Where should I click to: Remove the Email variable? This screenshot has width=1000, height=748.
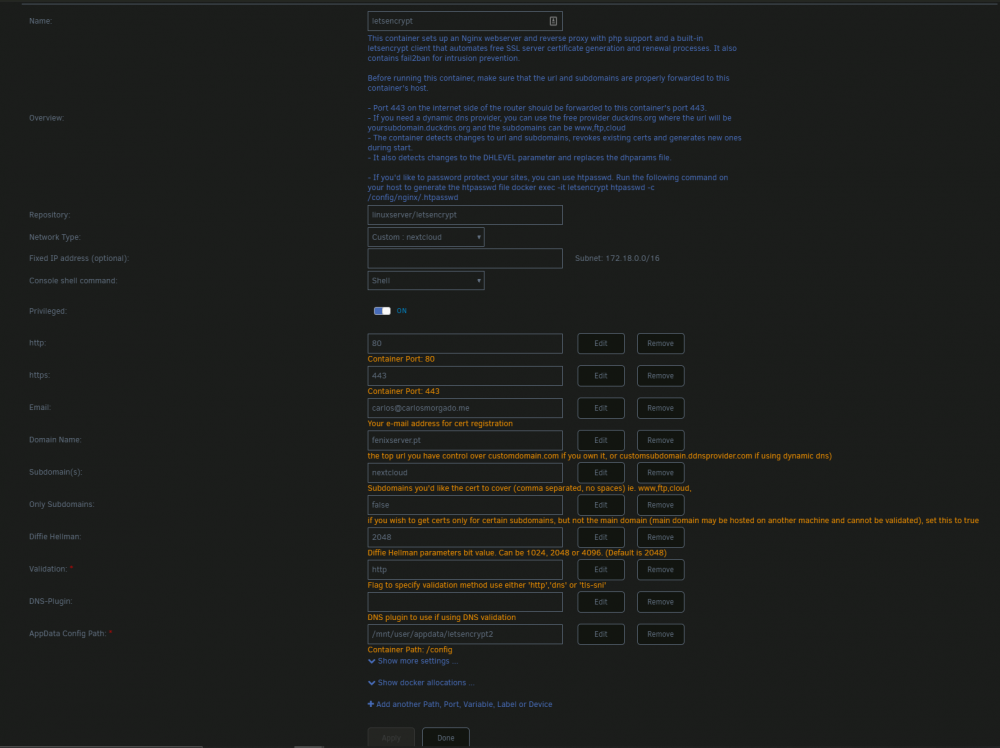tap(661, 408)
